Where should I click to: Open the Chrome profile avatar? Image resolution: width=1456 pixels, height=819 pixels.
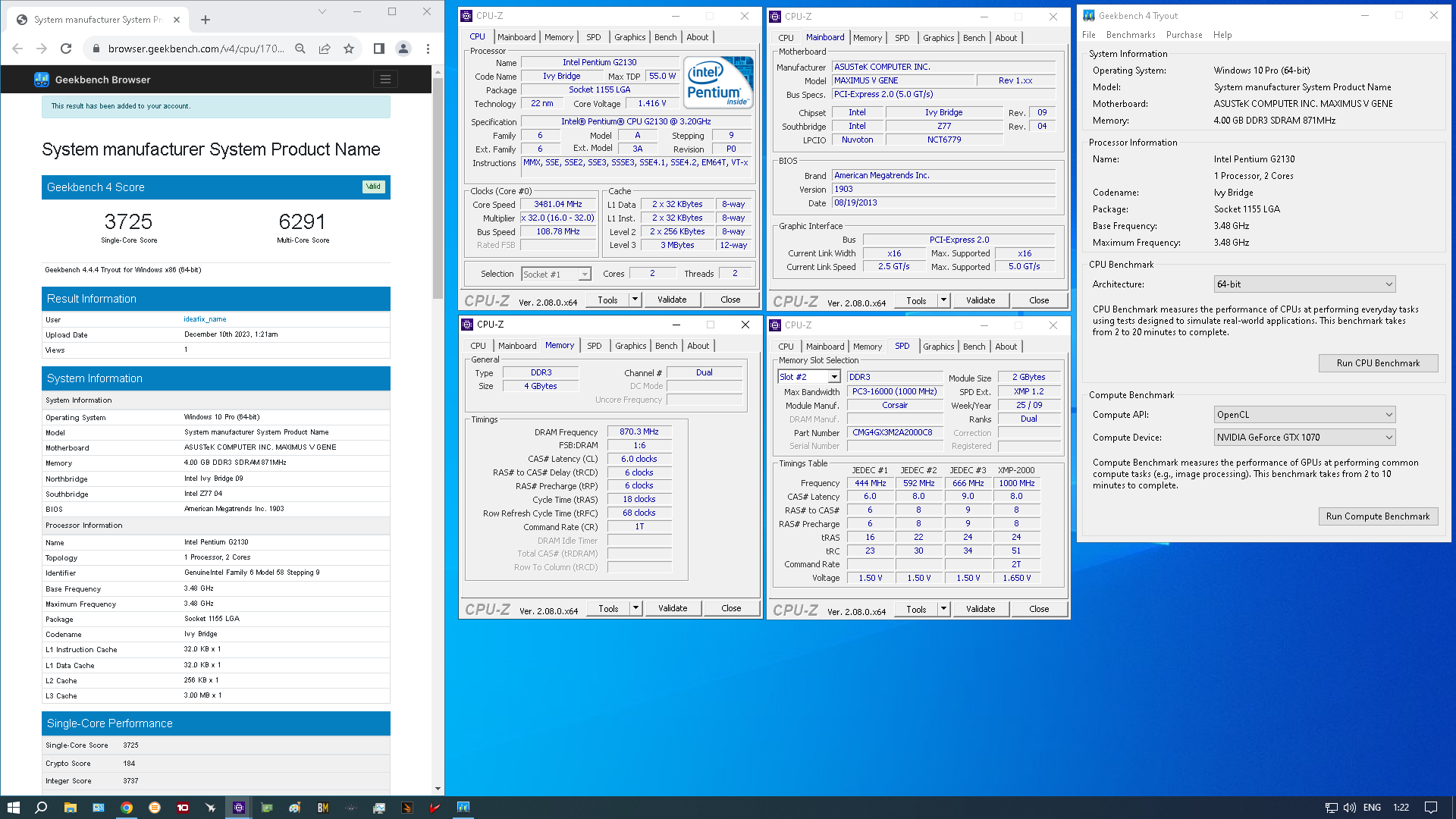[x=403, y=49]
